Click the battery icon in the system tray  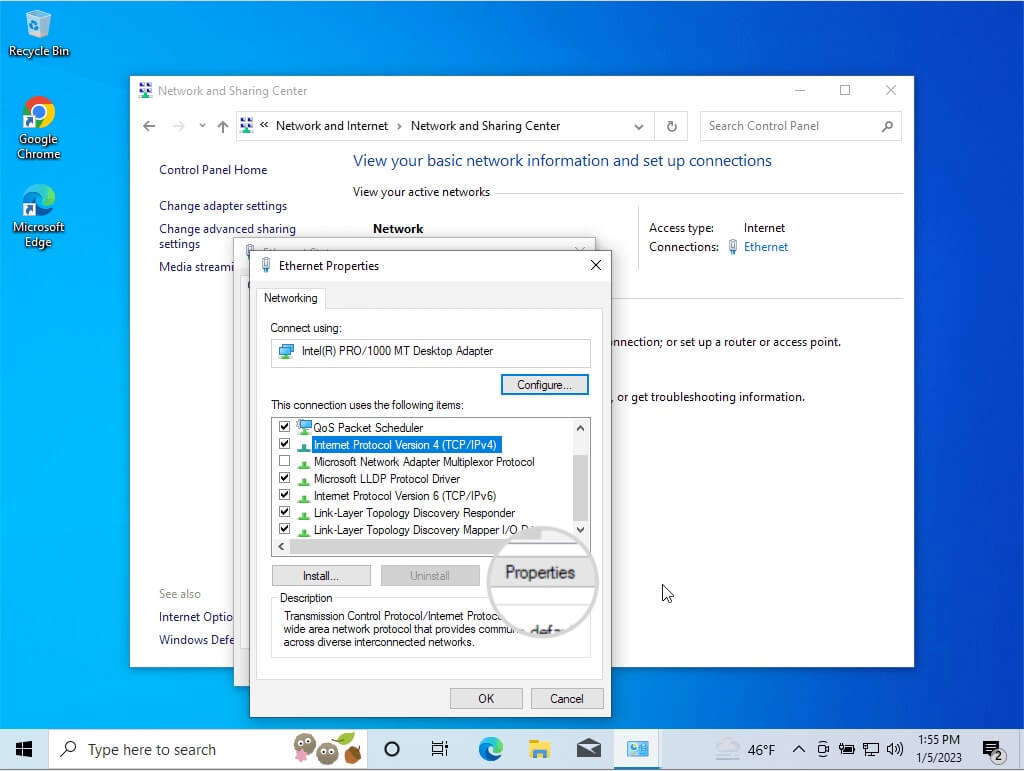coord(846,749)
